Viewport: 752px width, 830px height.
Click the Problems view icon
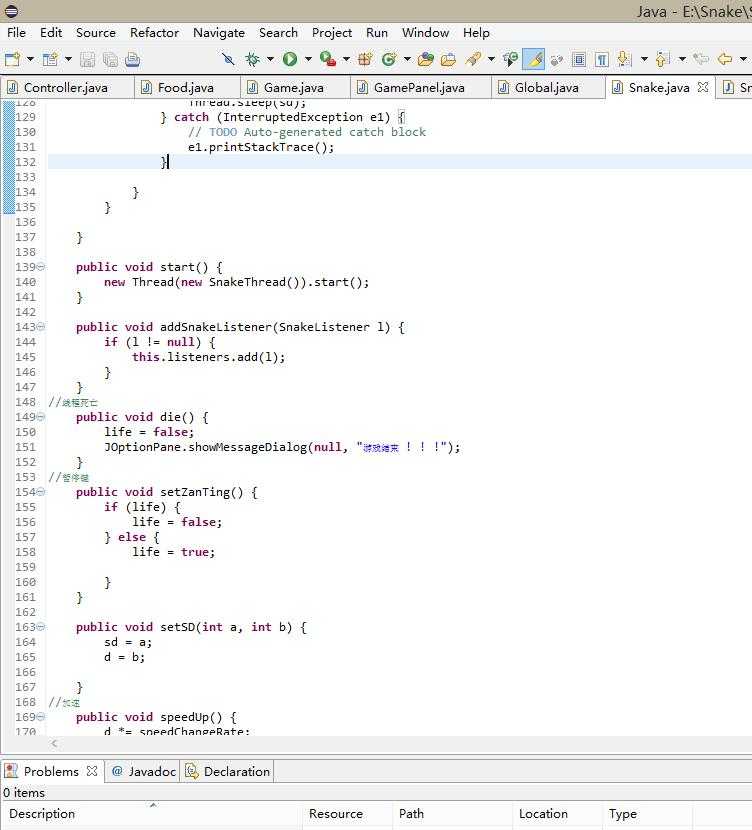click(11, 771)
